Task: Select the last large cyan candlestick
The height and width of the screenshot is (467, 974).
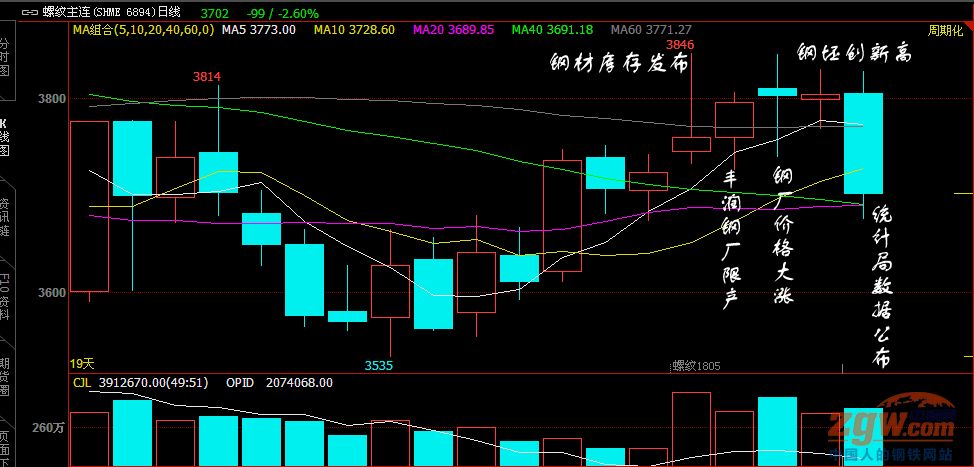Action: pyautogui.click(x=863, y=143)
